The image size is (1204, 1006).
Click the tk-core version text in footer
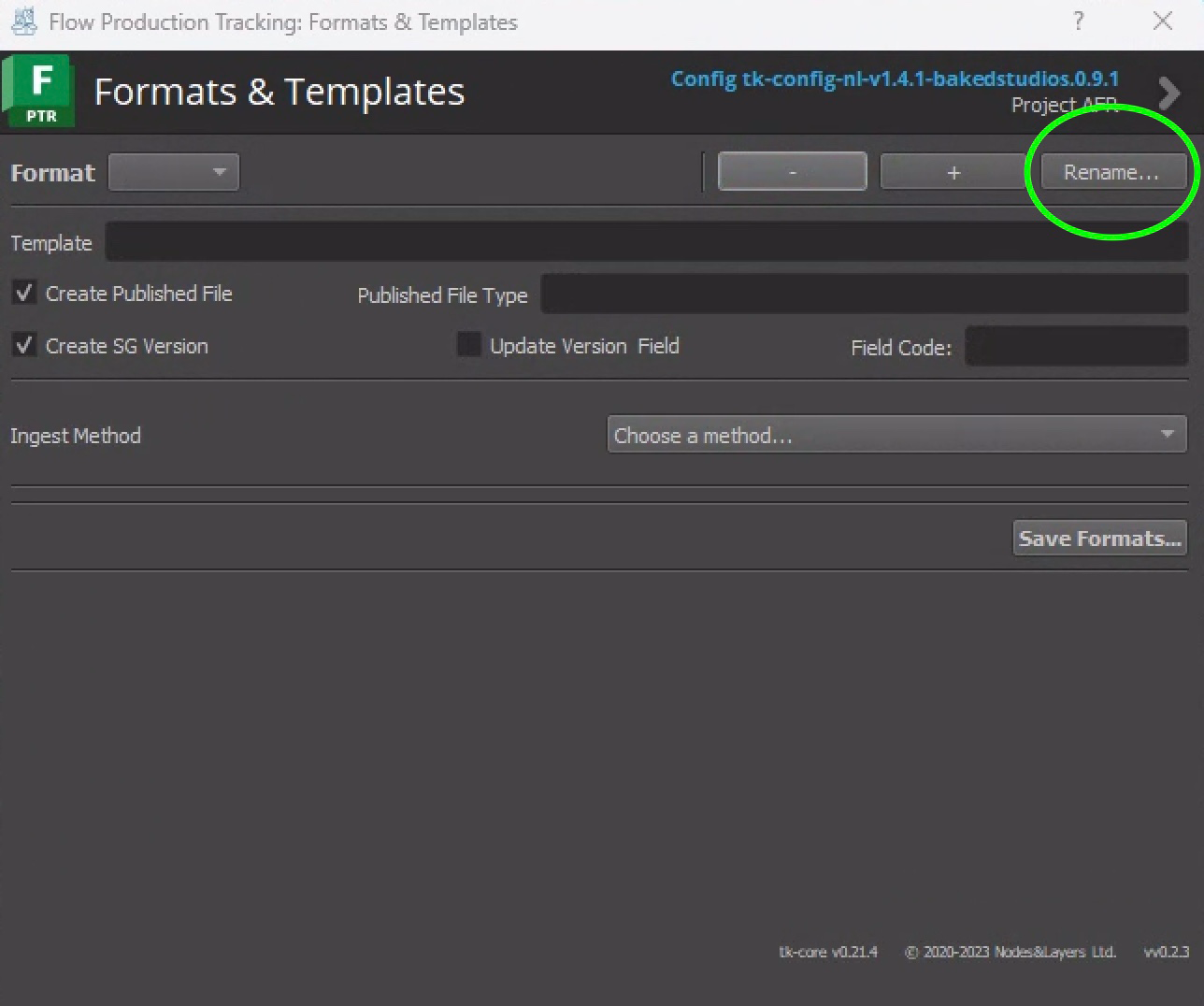pos(827,952)
